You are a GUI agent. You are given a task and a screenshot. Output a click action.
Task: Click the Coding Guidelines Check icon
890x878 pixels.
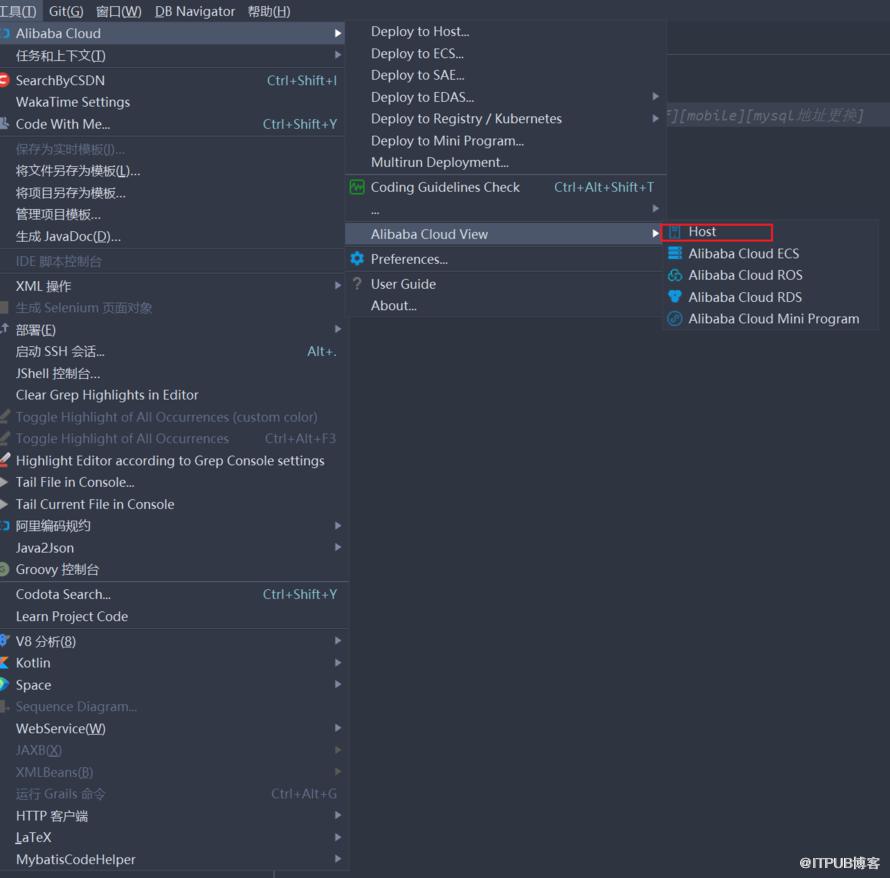tap(357, 187)
